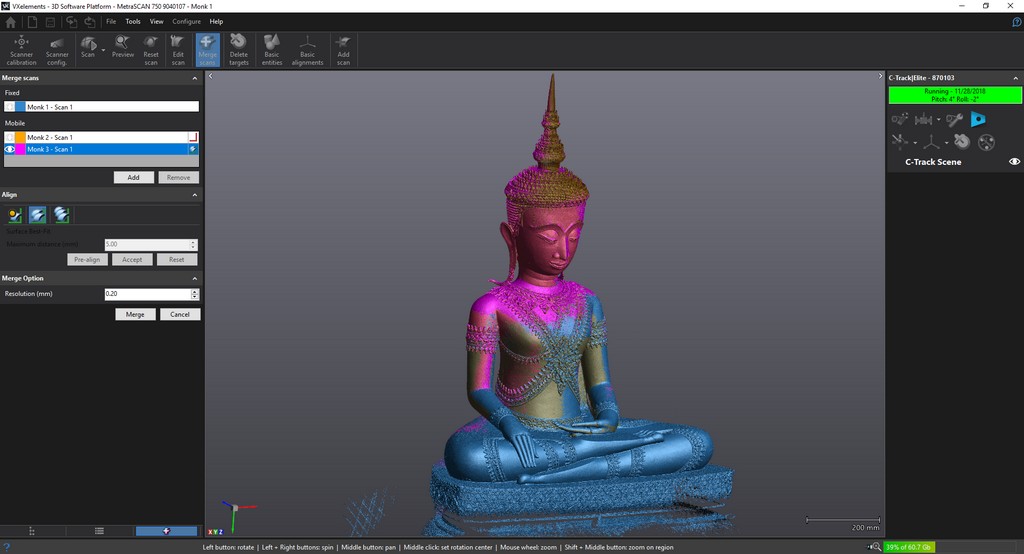Collapse right panel with viewport arrow
This screenshot has height=554, width=1024.
tap(880, 76)
